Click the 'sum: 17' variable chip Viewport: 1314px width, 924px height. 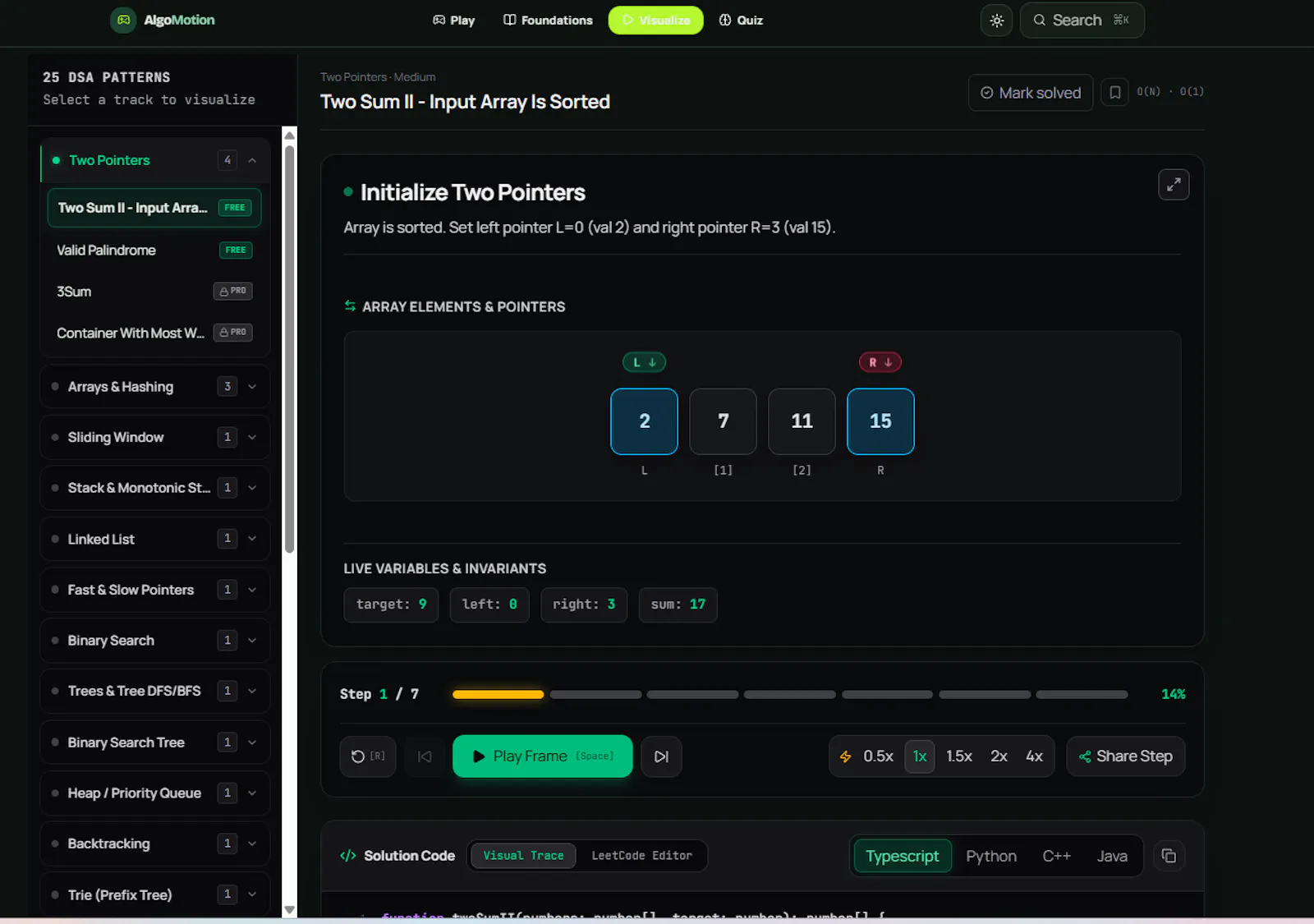click(678, 605)
